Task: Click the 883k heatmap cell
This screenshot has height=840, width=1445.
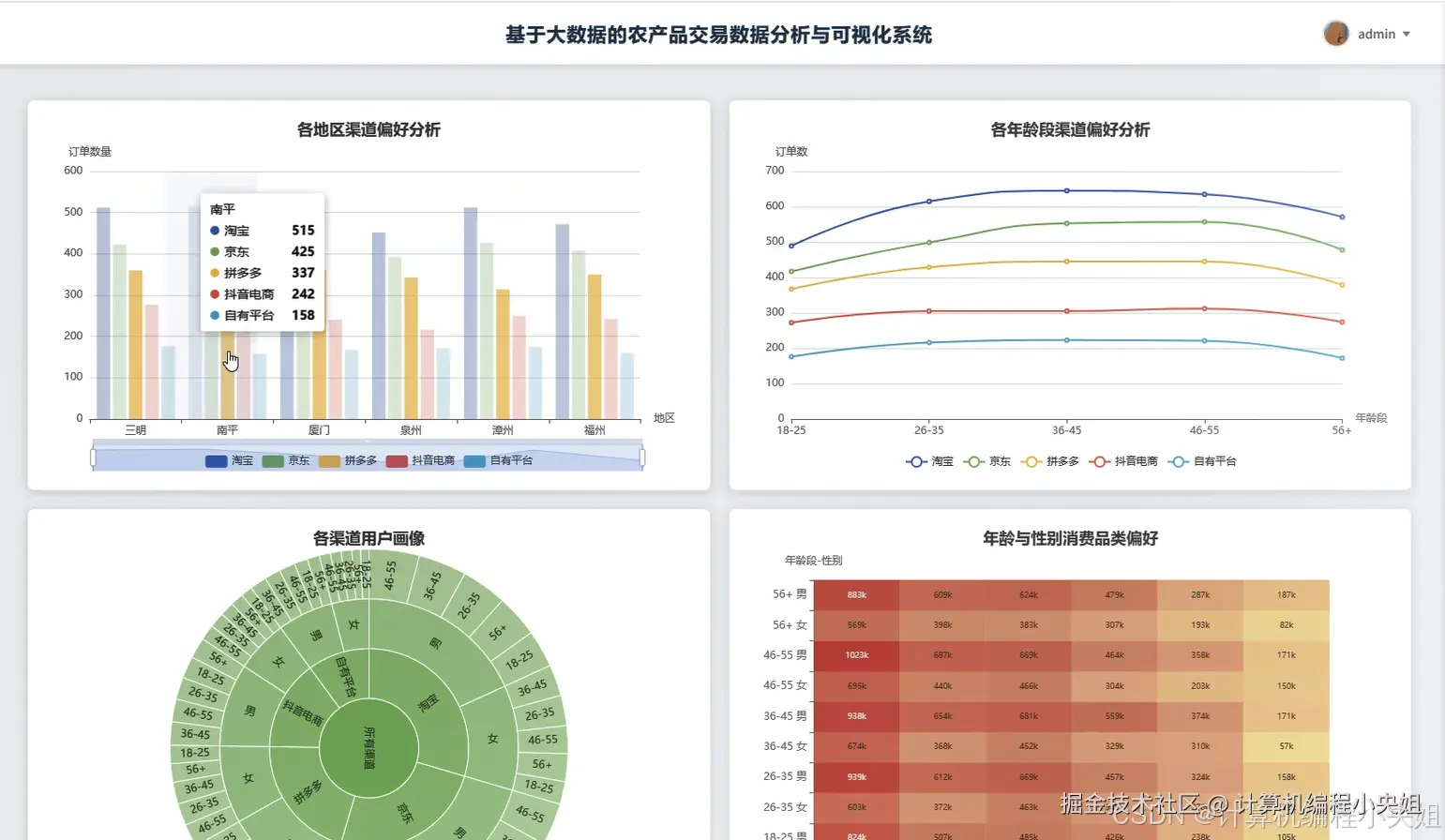Action: point(857,594)
